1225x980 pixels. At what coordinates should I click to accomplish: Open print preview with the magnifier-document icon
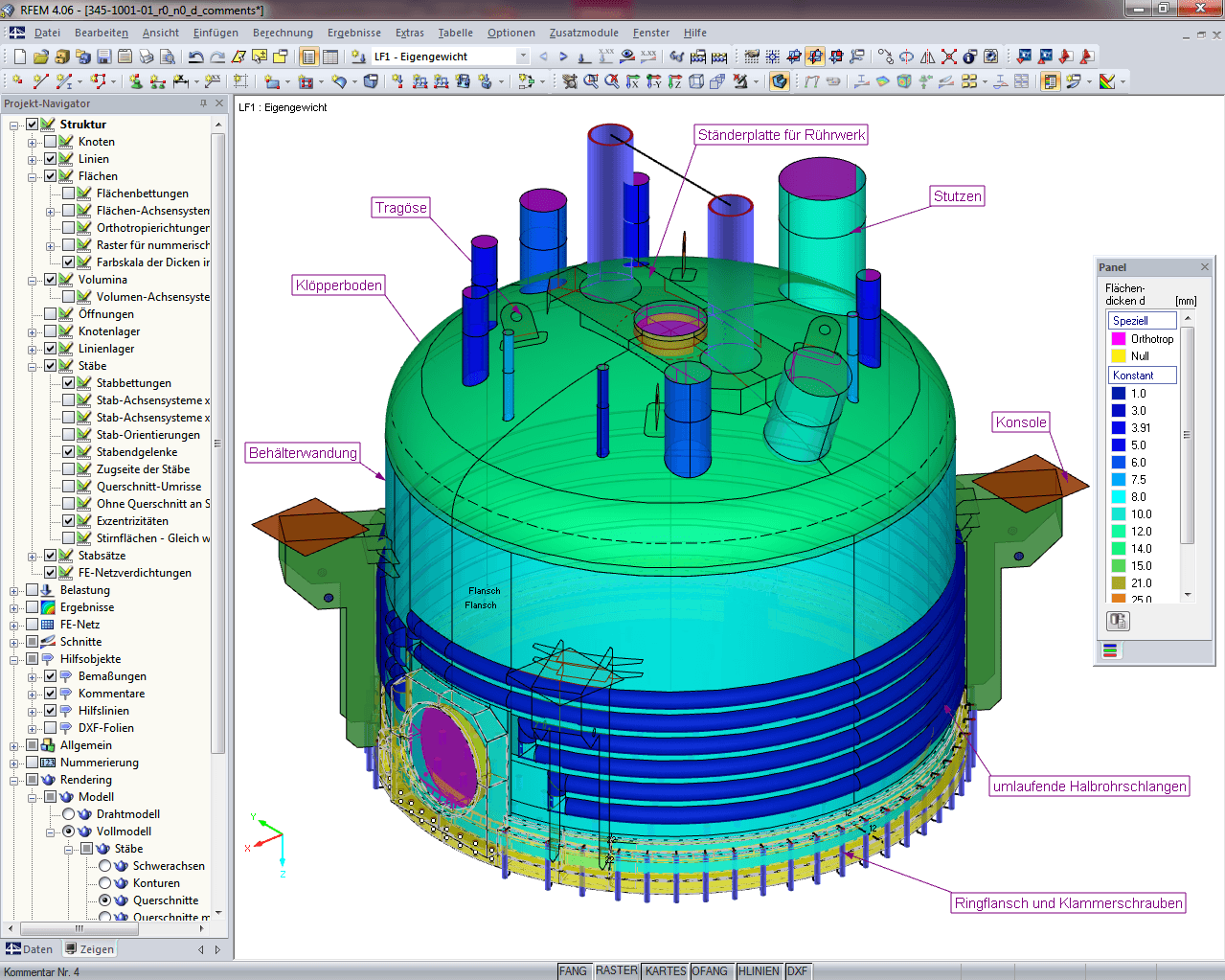click(167, 57)
